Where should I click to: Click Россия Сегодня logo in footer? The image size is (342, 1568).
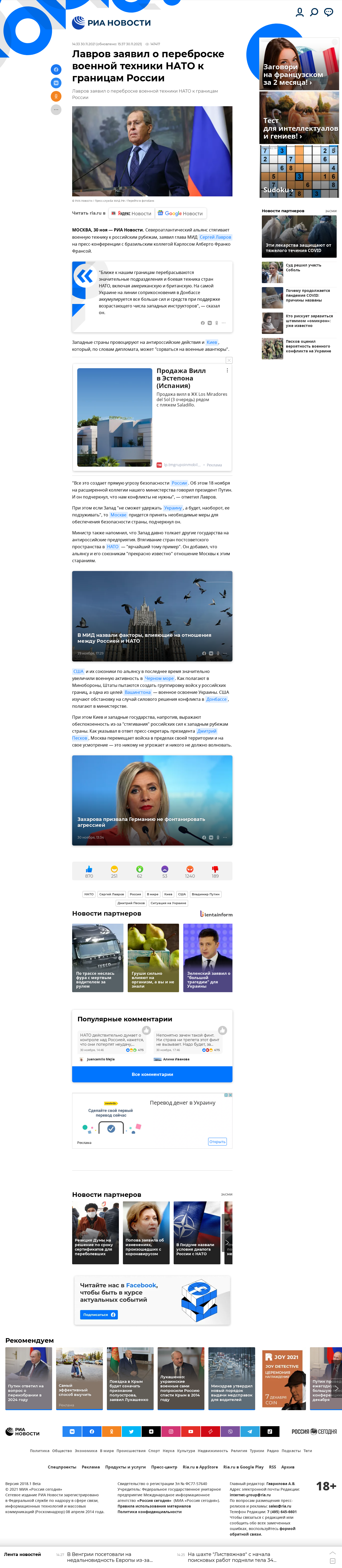point(314,1431)
